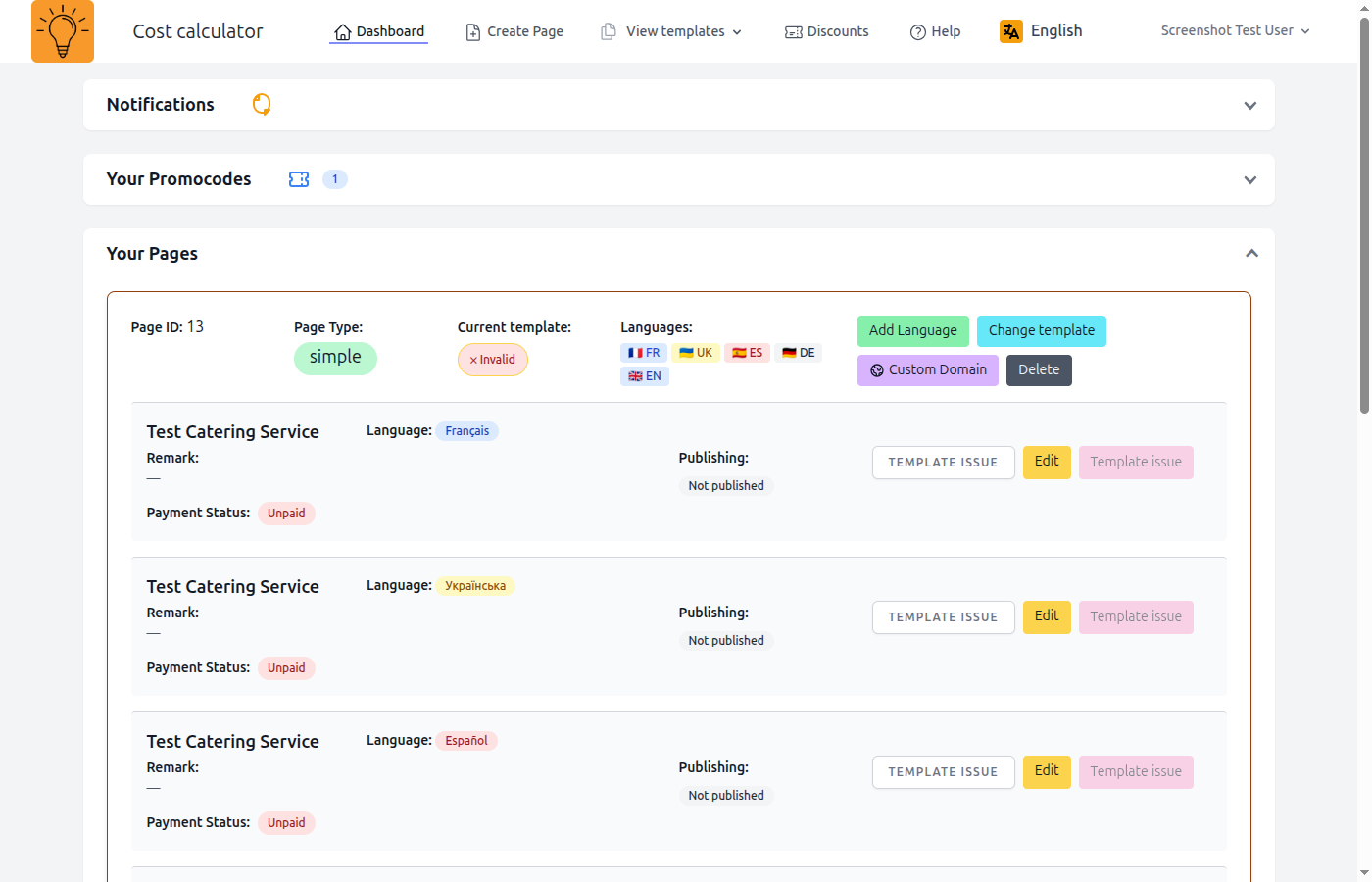Click pink Template issue button for Français

pos(1136,463)
